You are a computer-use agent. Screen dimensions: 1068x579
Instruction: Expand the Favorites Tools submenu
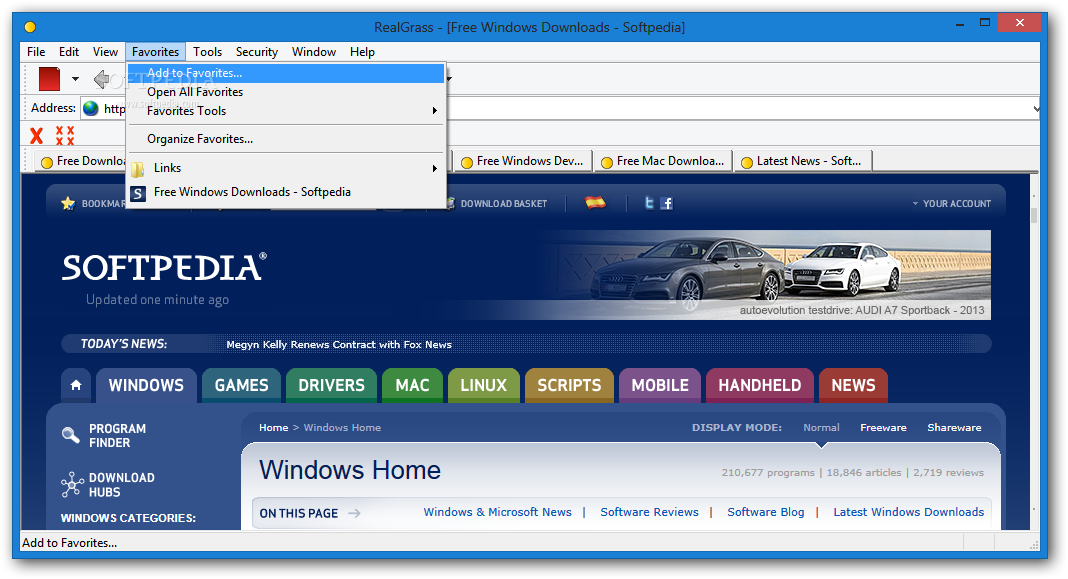pos(286,111)
